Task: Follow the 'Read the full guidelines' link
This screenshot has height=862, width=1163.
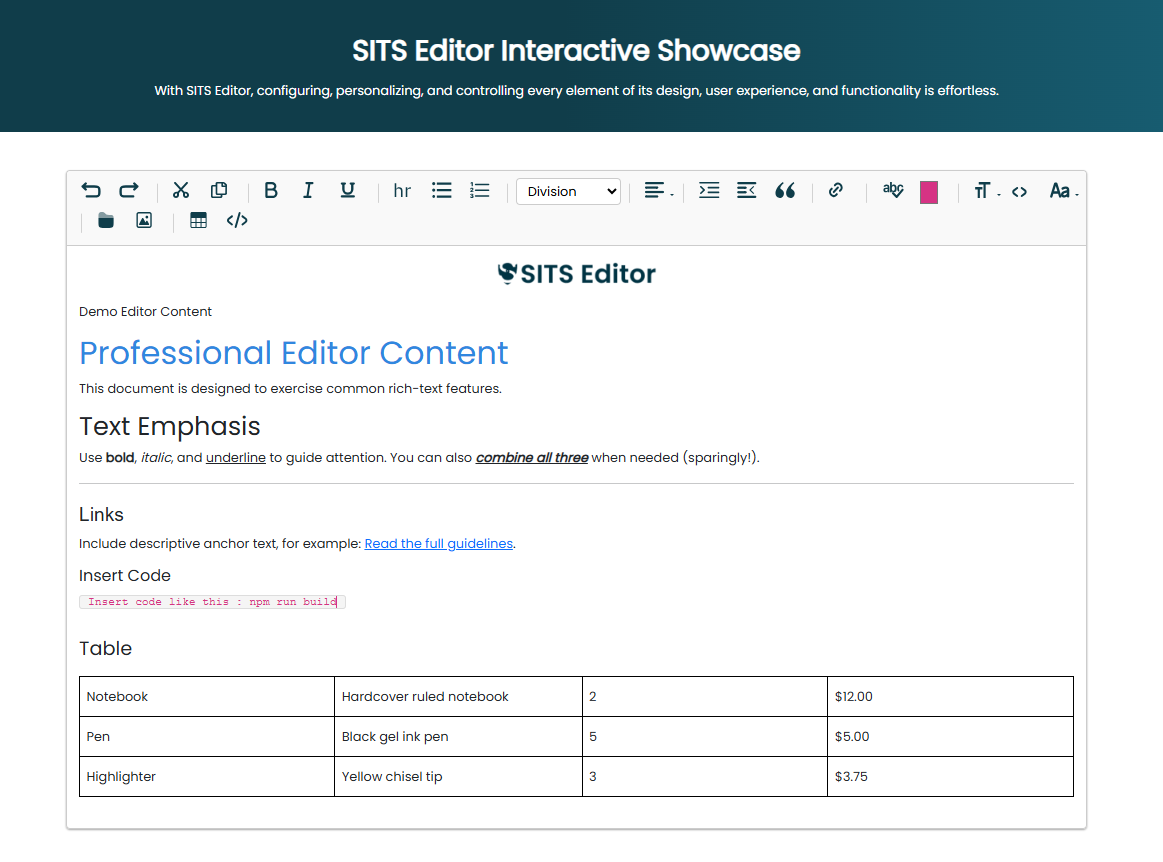Action: pyautogui.click(x=438, y=544)
